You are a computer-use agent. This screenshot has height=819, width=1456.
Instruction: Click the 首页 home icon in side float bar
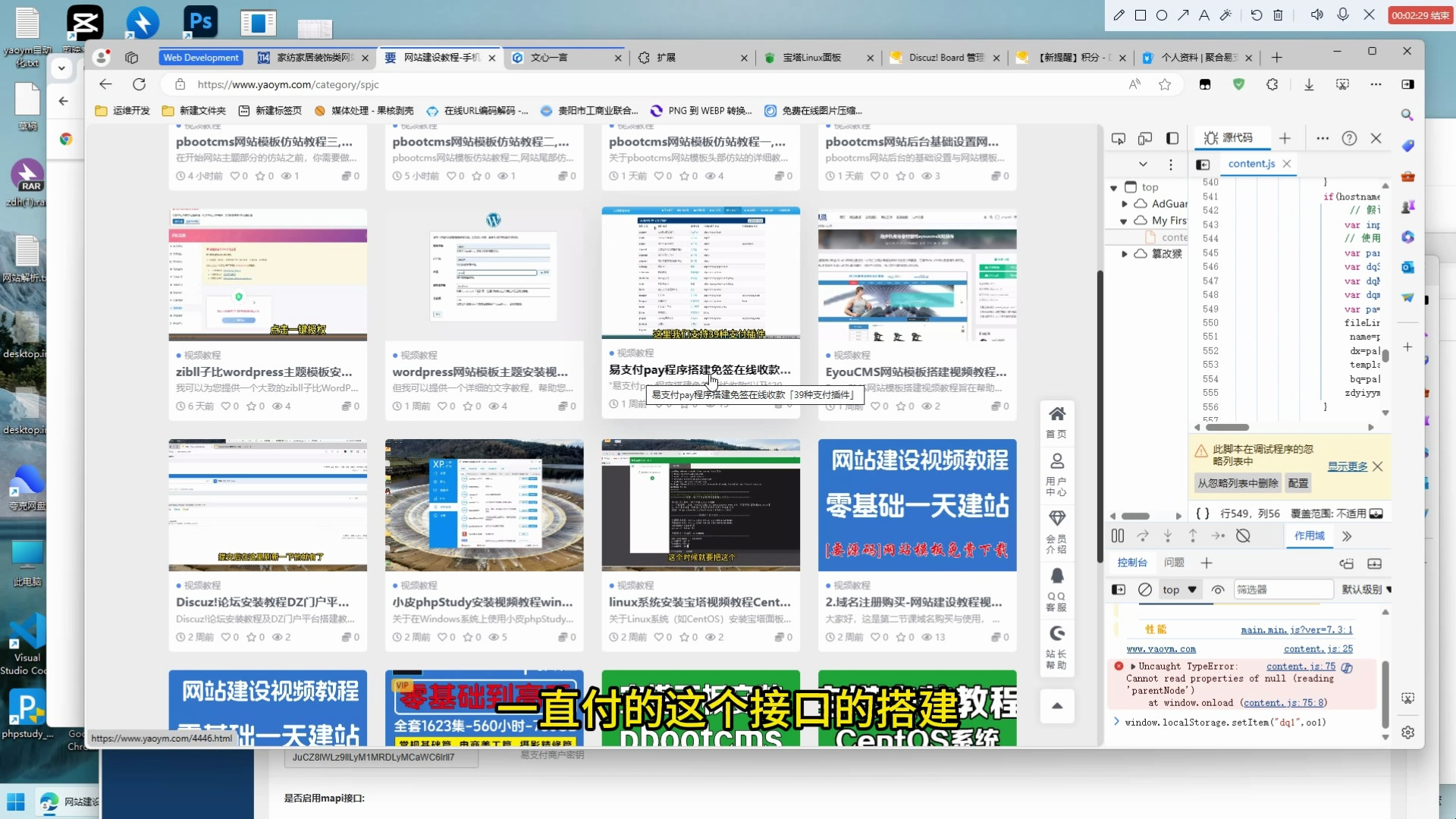click(1057, 422)
